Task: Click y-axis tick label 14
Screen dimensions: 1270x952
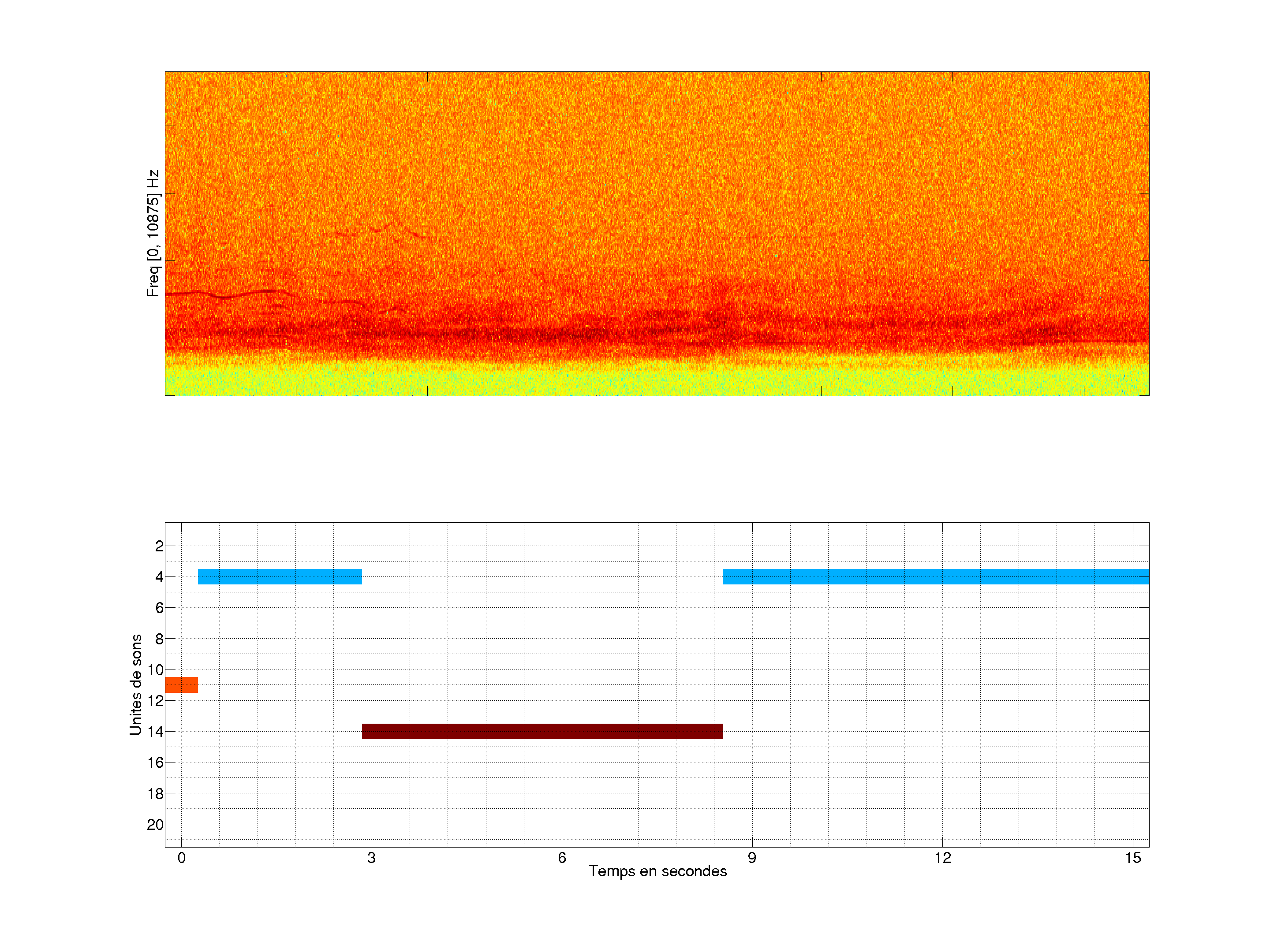Action: [156, 732]
